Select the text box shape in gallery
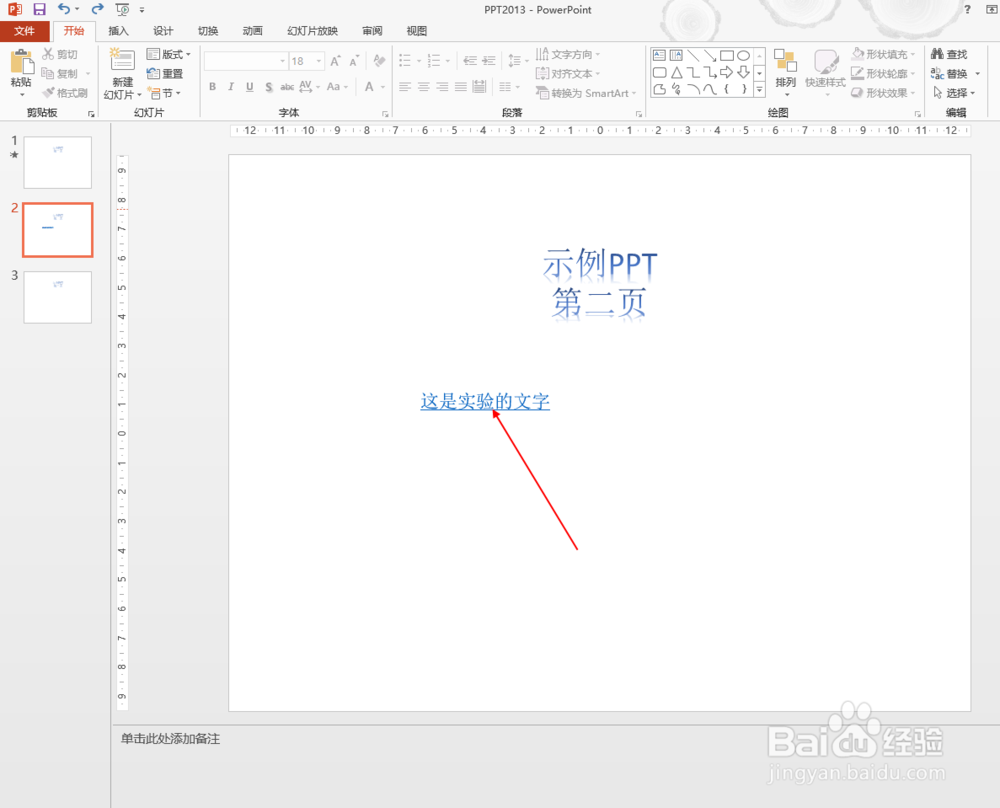Viewport: 1000px width, 808px height. pos(659,55)
